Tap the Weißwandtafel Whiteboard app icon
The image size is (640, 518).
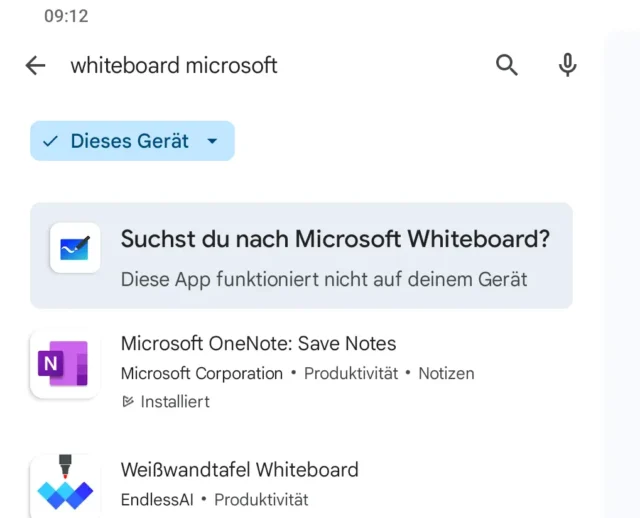(x=64, y=486)
